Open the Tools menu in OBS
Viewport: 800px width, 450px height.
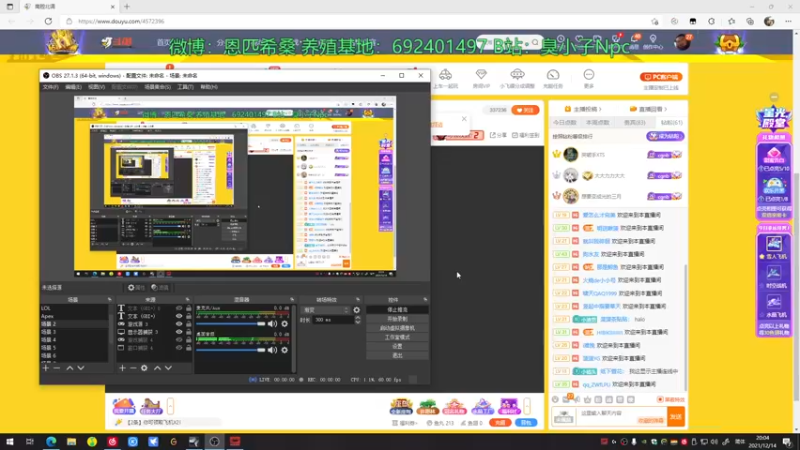[x=185, y=87]
